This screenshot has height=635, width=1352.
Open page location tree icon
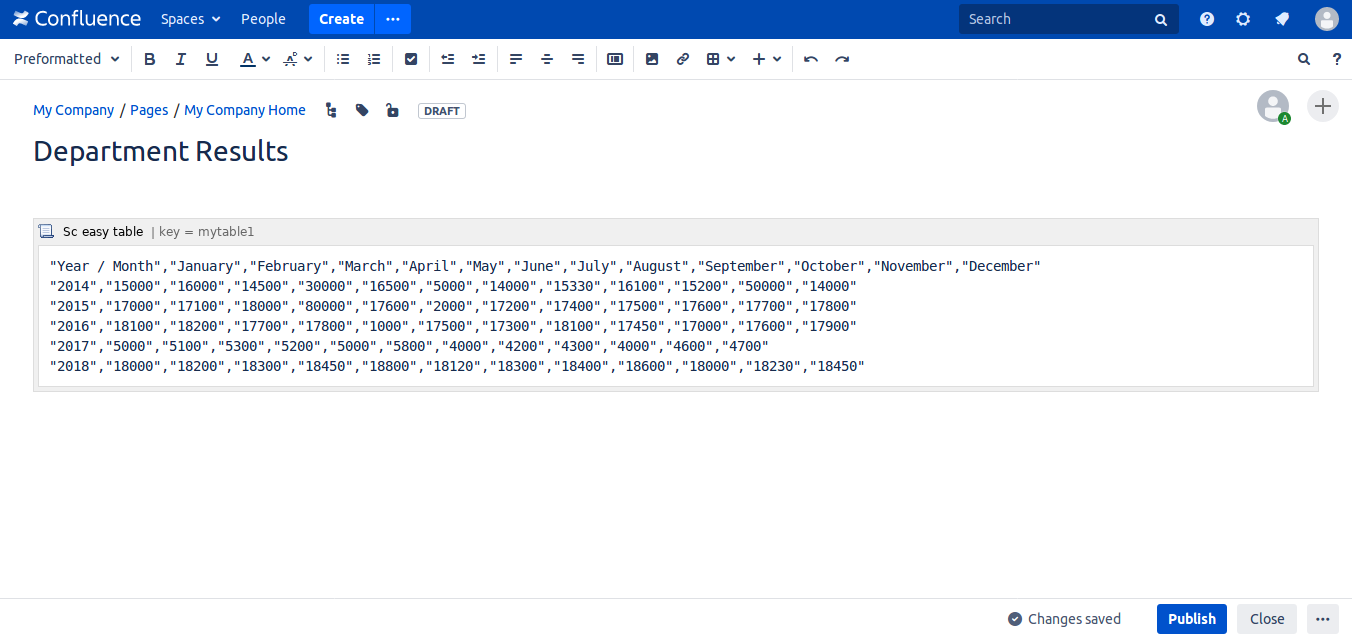pos(331,110)
